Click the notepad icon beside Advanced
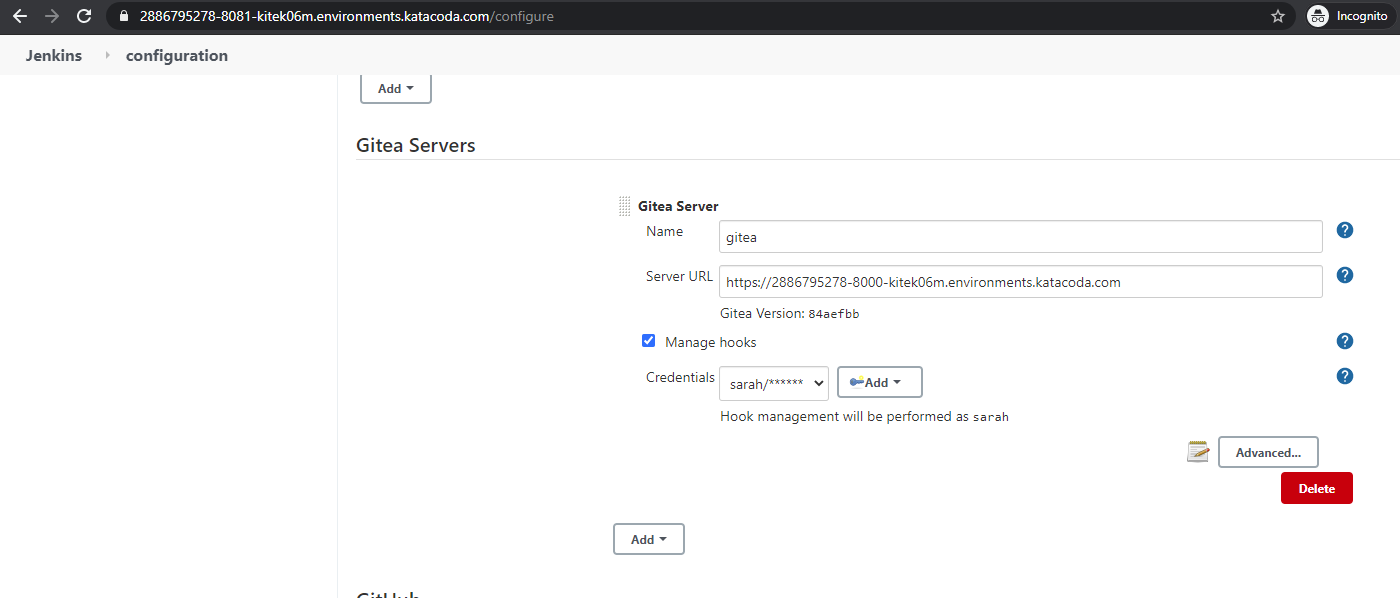 [x=1198, y=452]
